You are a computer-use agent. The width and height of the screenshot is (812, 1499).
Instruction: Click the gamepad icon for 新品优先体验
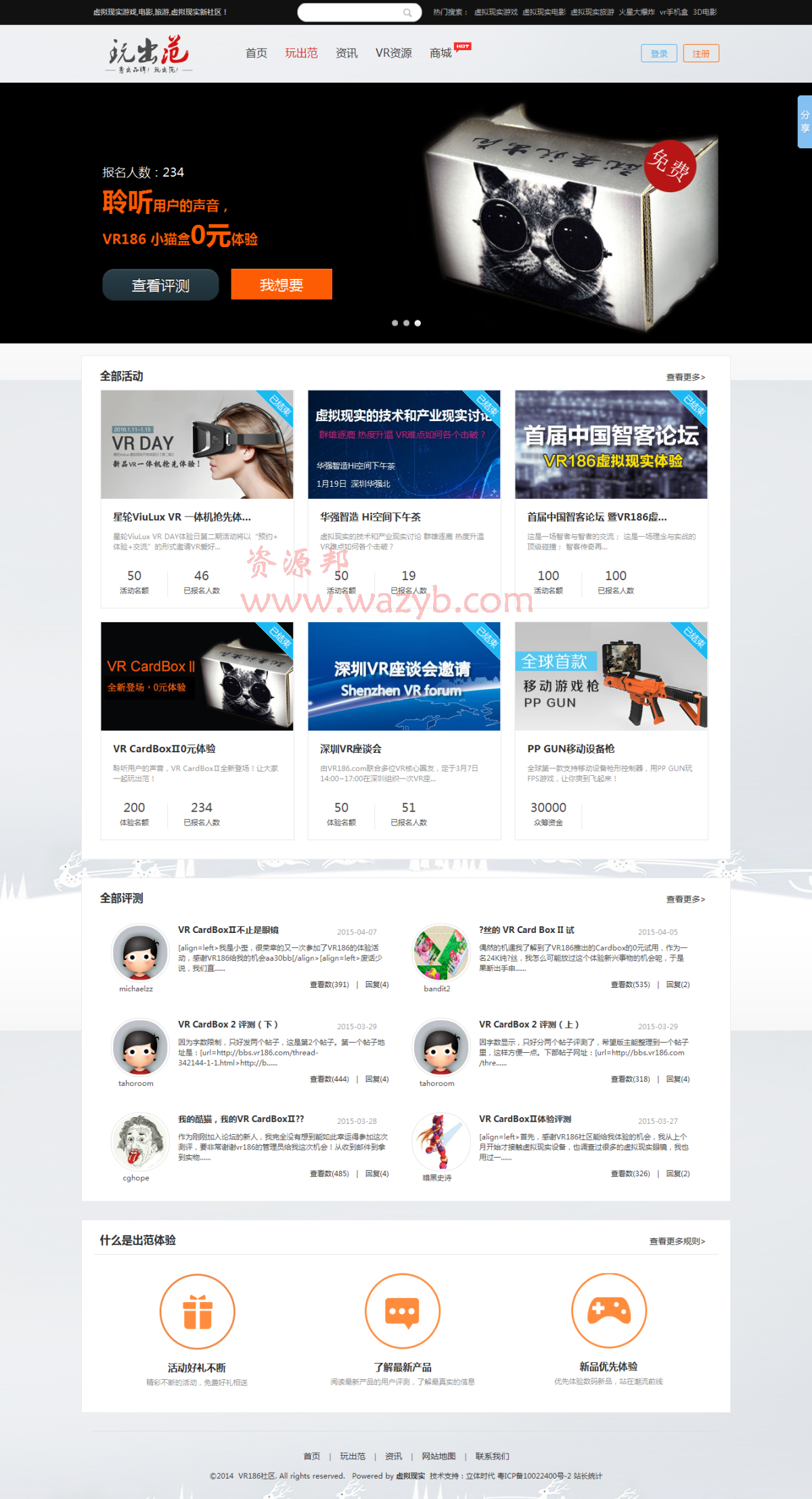(609, 1311)
